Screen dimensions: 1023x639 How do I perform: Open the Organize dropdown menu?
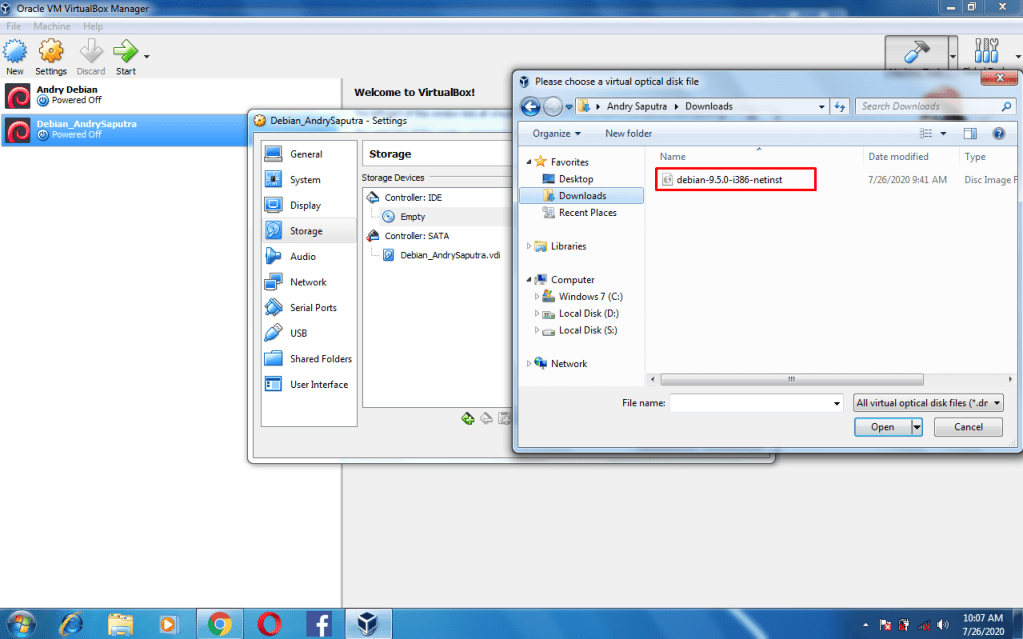(x=557, y=133)
